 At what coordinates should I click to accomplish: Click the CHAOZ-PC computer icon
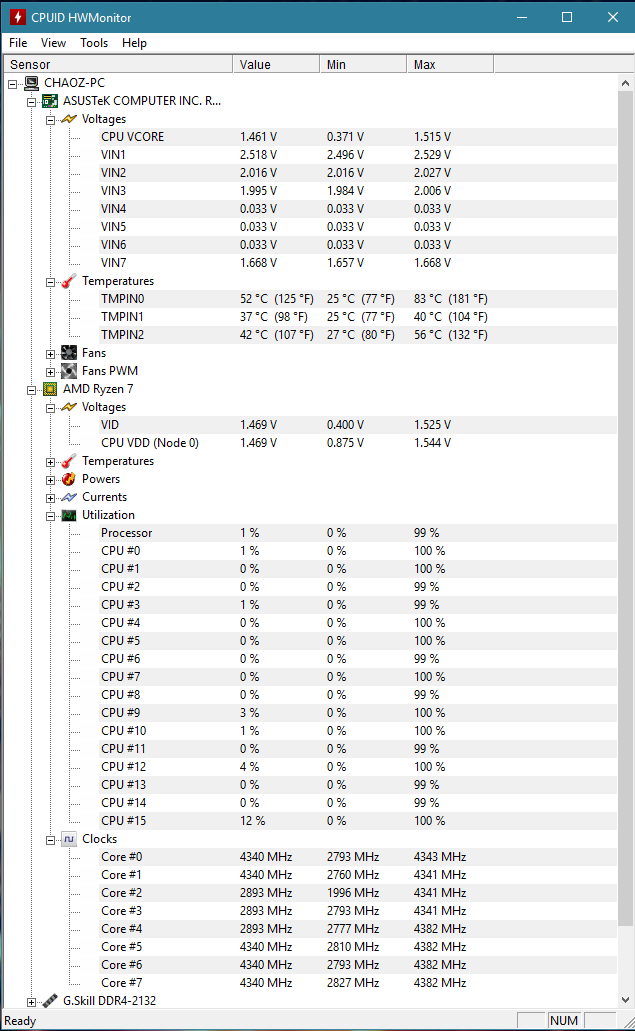31,83
